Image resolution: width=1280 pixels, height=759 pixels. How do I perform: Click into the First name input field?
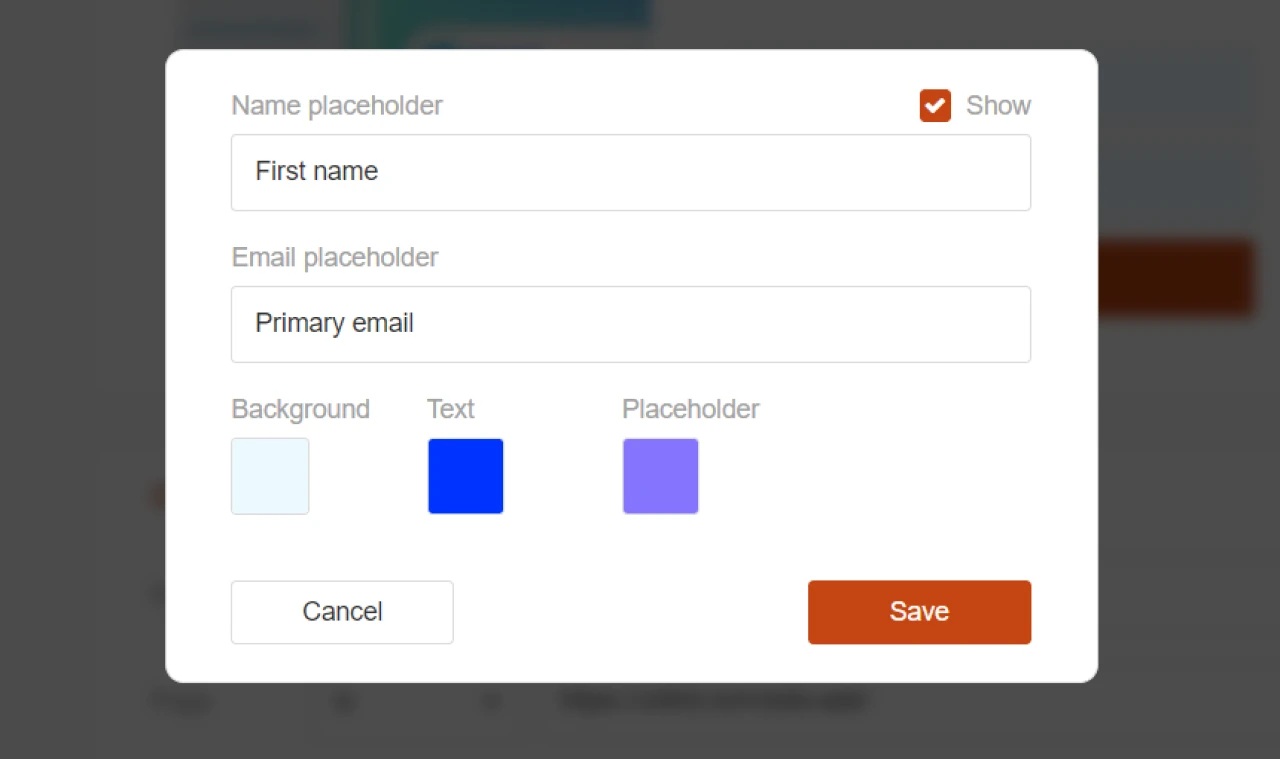click(630, 172)
